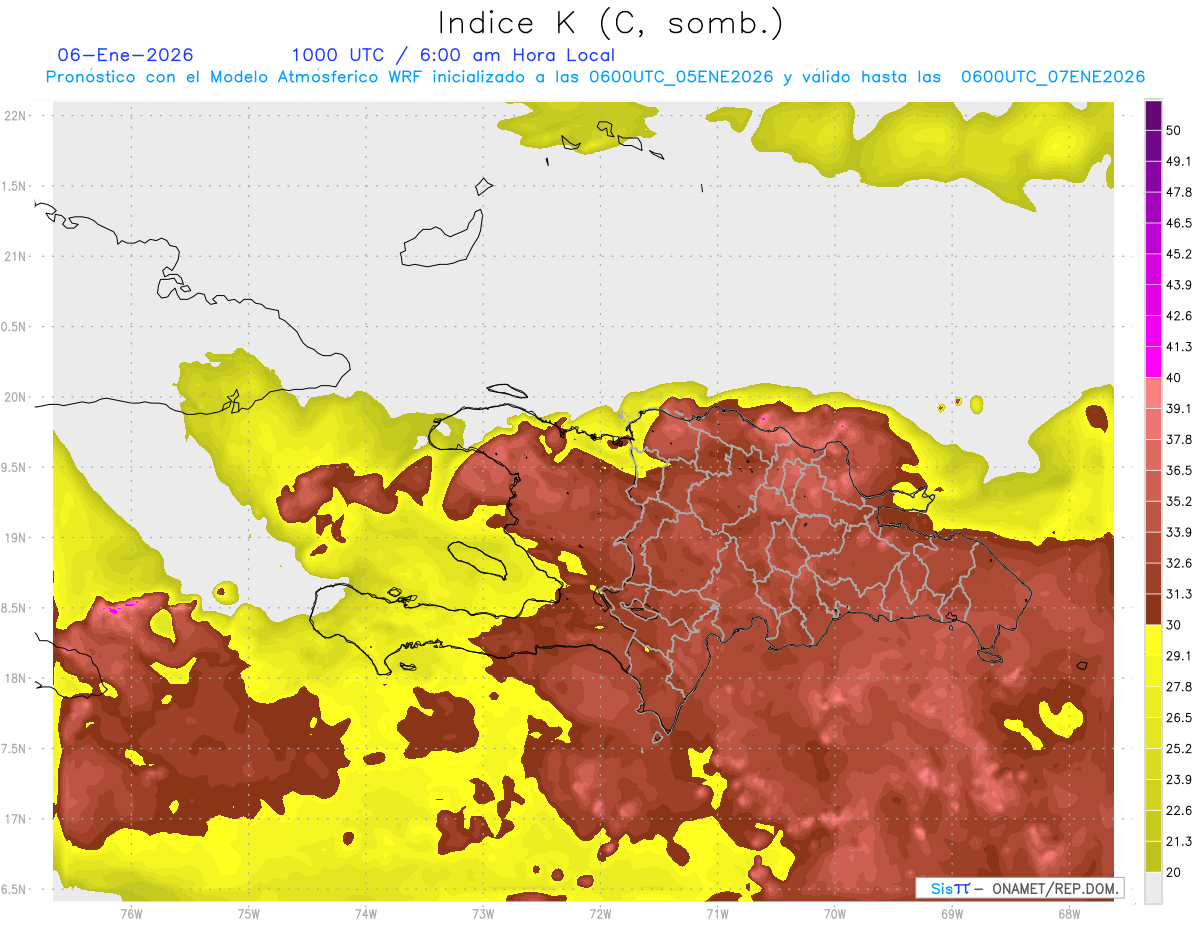Click the "36.5" color scale value
1200x927 pixels.
click(x=1179, y=471)
